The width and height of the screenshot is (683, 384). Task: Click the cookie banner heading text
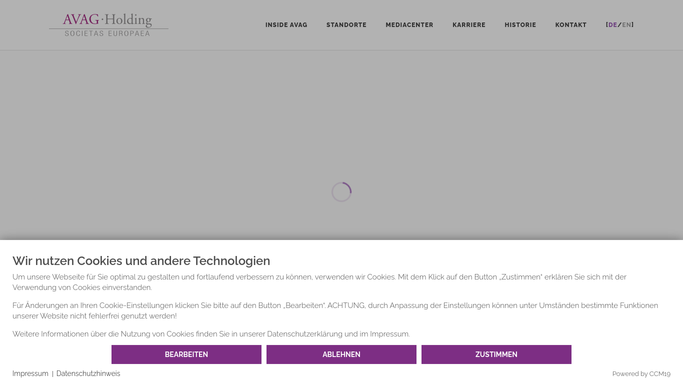point(141,261)
